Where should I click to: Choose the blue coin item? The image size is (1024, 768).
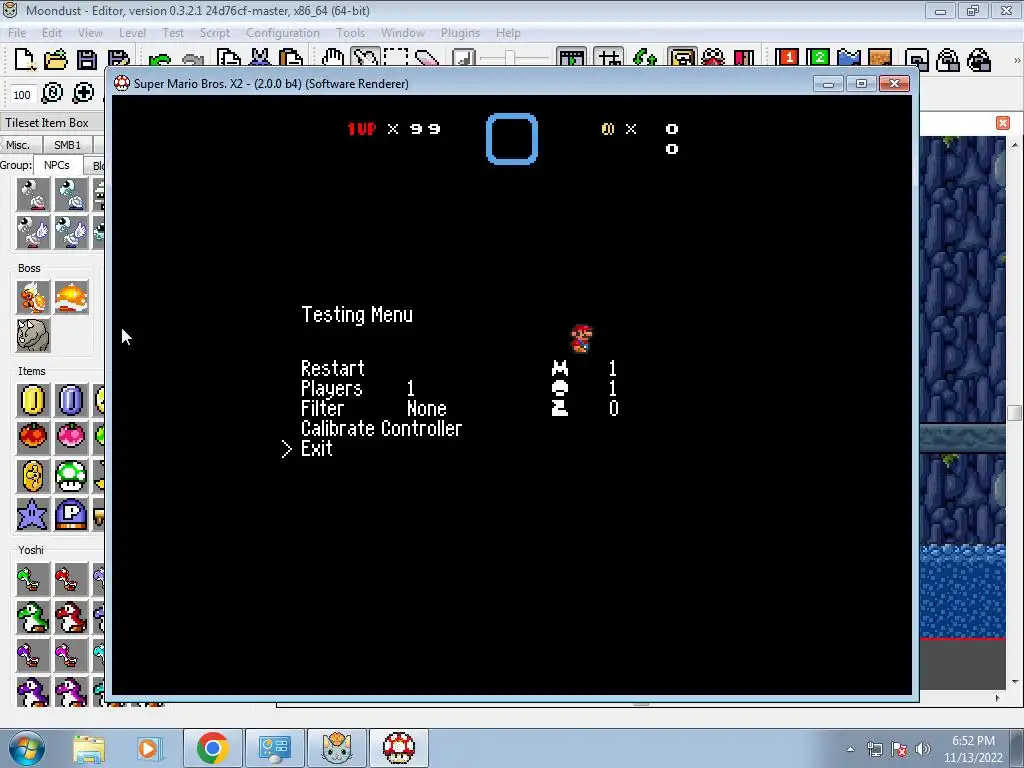(x=71, y=400)
